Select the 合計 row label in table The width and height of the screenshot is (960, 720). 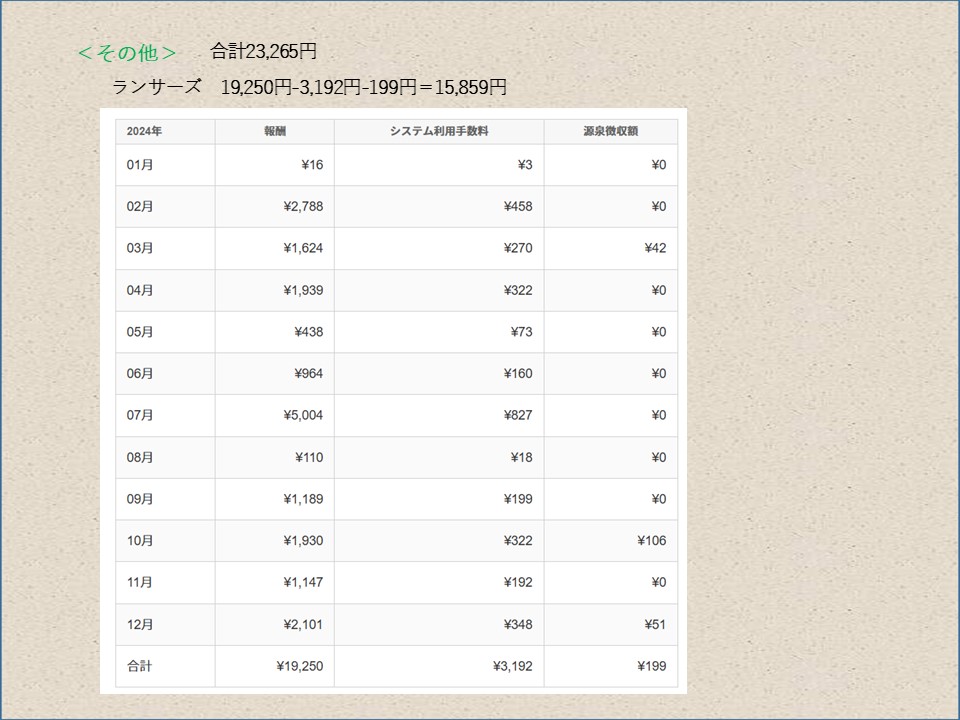point(140,666)
